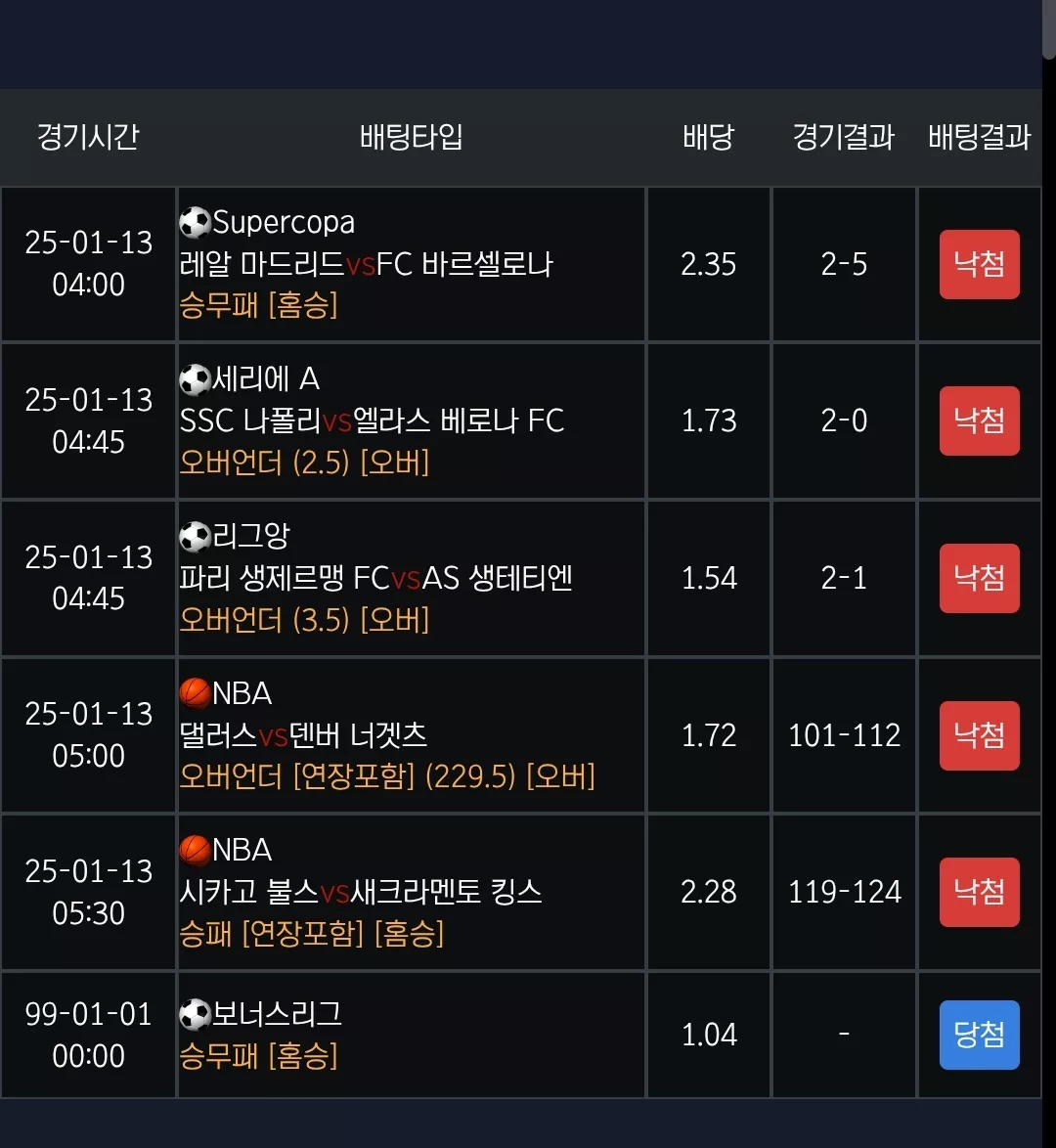The width and height of the screenshot is (1056, 1148).
Task: Click the 낙첨 badge for 레알 마드리드 match
Action: pos(979,264)
